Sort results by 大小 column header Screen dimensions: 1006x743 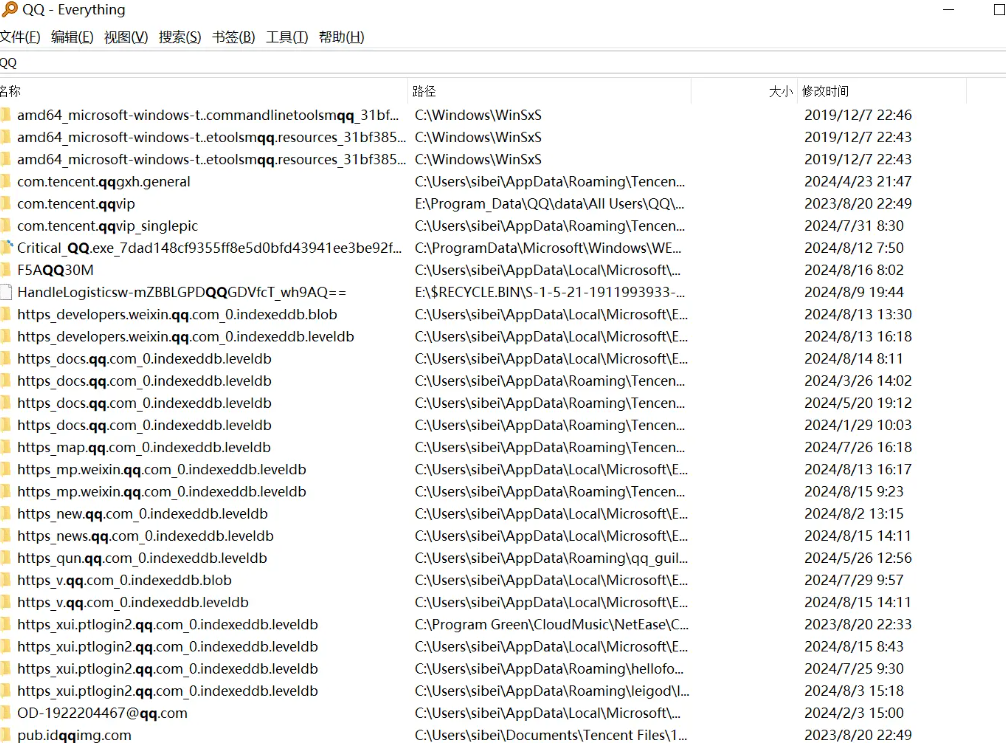click(744, 91)
